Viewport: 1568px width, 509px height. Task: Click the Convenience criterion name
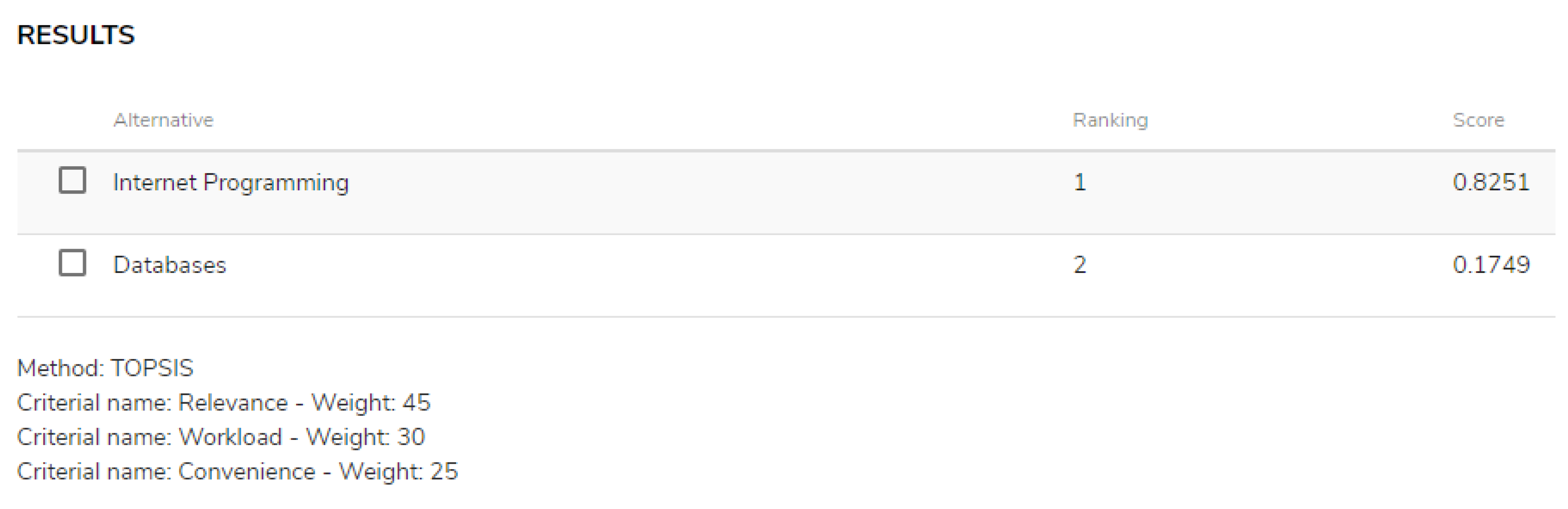click(x=247, y=472)
